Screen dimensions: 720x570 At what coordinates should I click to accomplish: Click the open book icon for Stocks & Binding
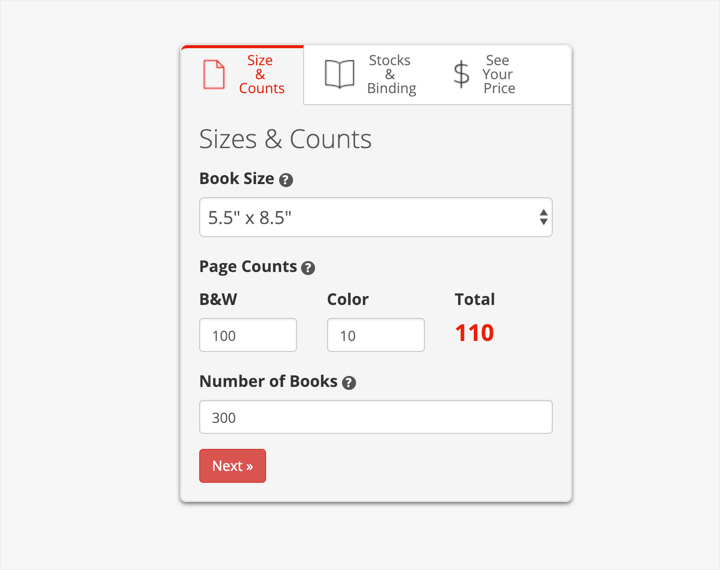pos(339,74)
